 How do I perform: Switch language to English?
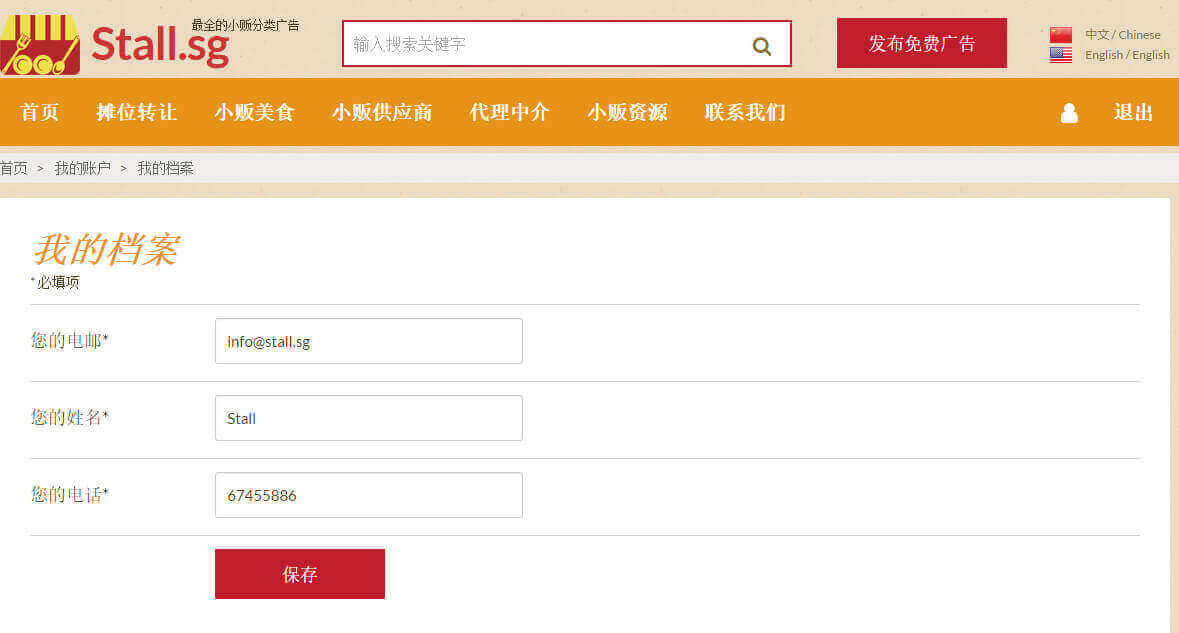(x=1127, y=55)
